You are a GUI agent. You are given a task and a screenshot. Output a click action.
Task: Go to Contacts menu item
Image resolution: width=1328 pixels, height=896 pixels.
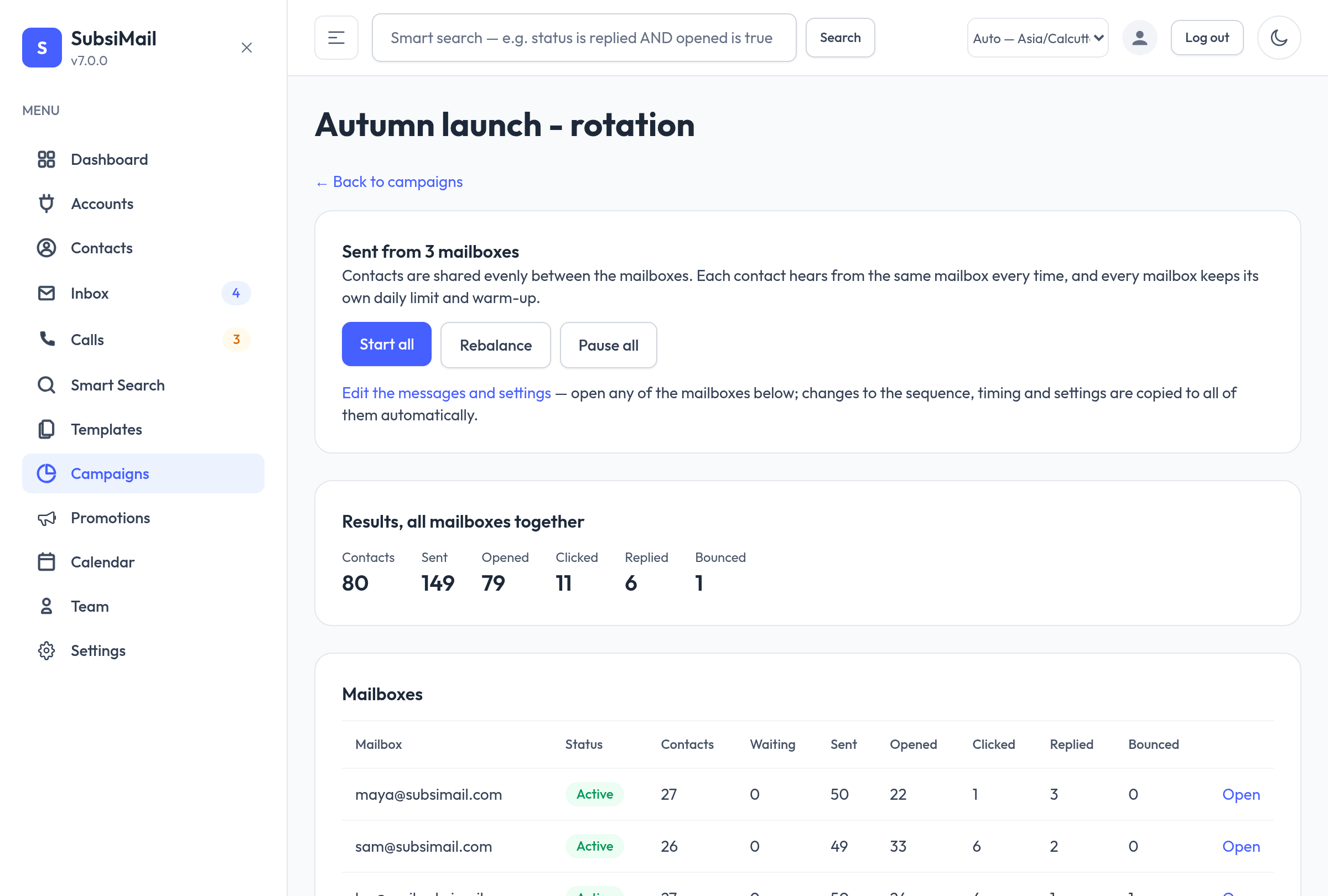(x=143, y=248)
